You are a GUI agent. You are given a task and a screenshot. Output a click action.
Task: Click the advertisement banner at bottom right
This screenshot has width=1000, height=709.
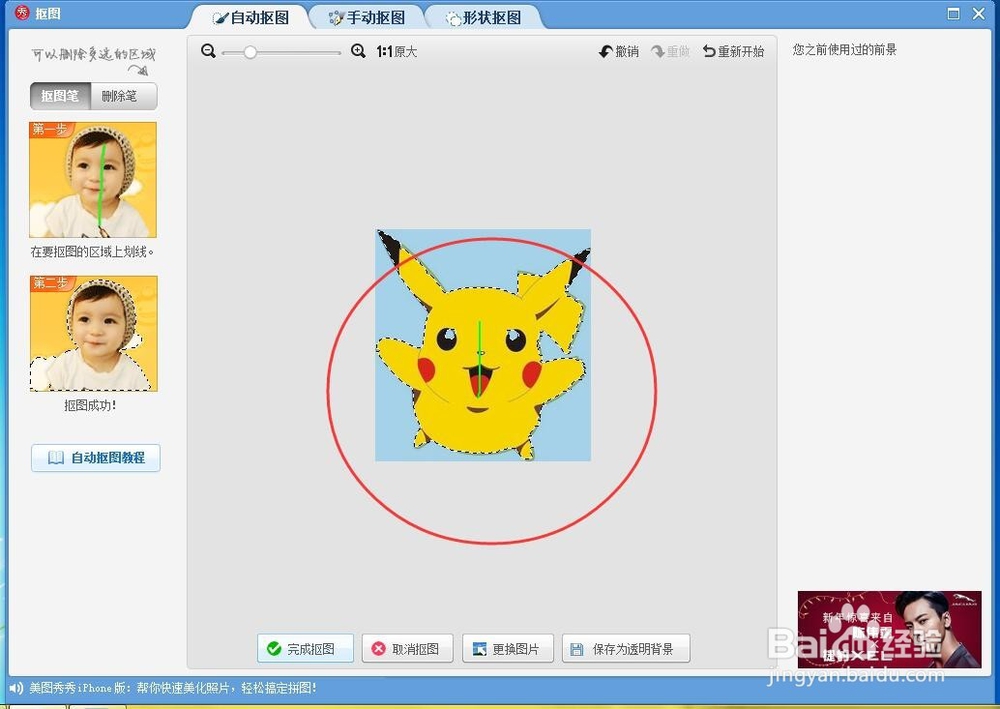(x=890, y=629)
